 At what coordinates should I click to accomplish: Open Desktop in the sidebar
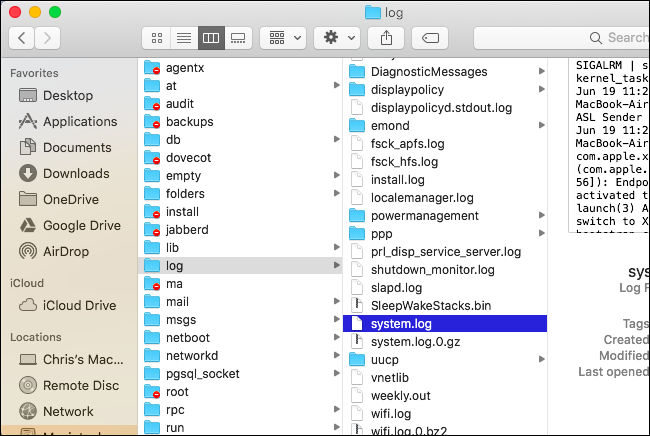click(67, 96)
